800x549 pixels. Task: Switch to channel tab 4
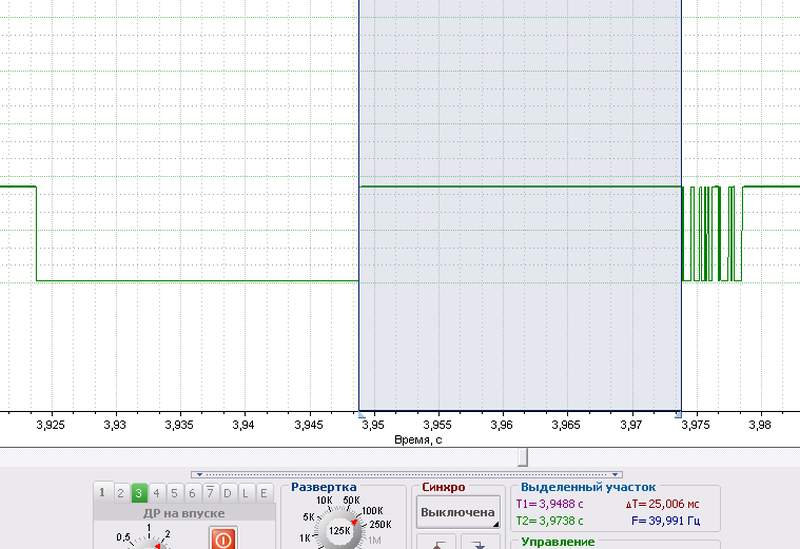(x=156, y=492)
